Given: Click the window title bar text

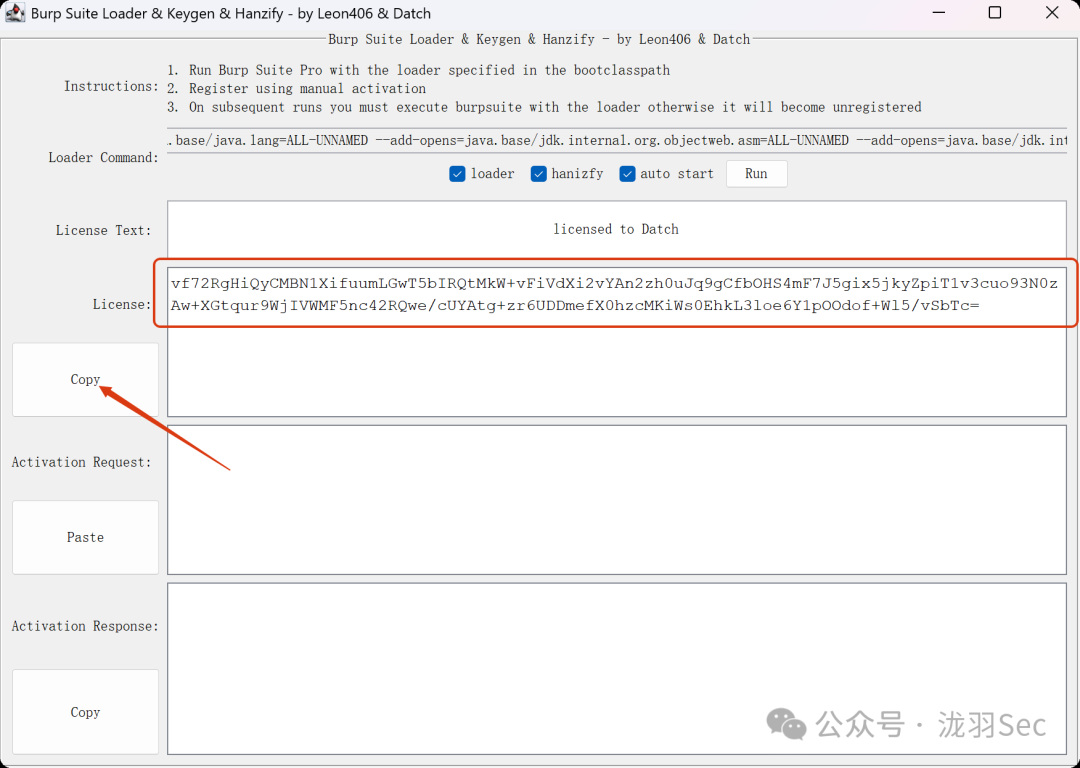Looking at the screenshot, I should pyautogui.click(x=231, y=14).
